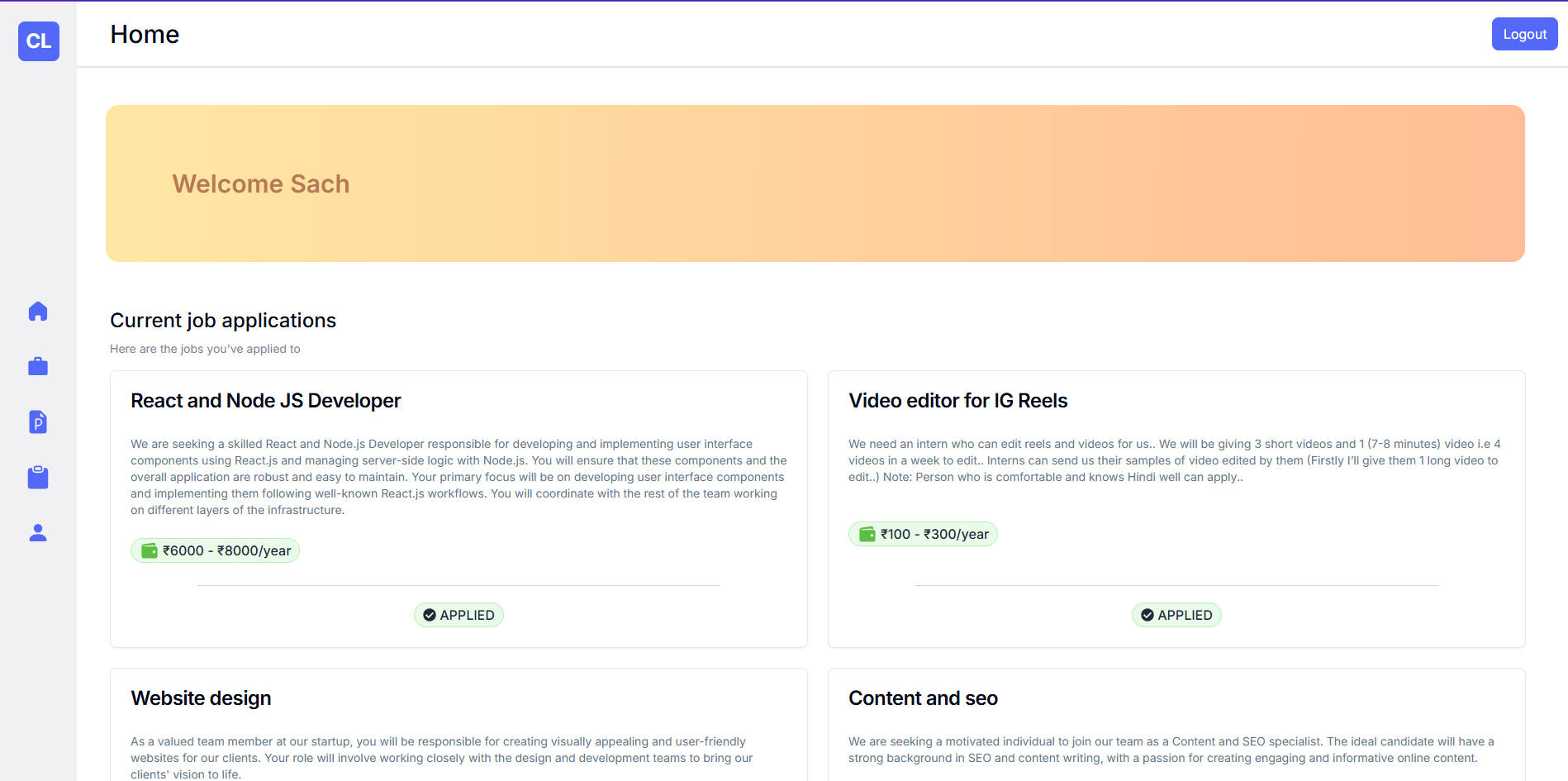Open the Content and seo job title
The image size is (1568, 781).
pyautogui.click(x=923, y=698)
